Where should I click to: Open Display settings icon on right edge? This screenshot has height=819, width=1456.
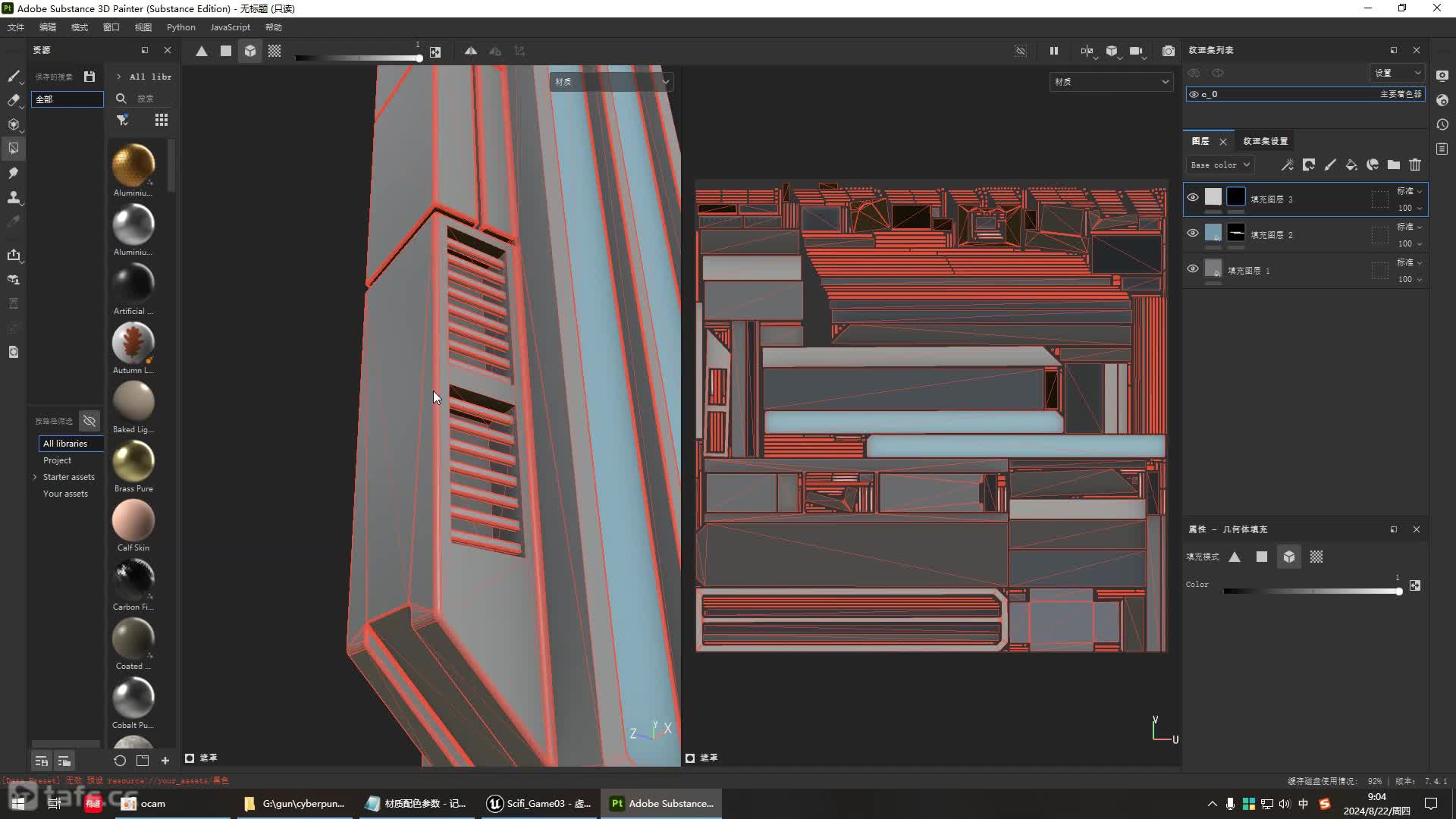point(1442,76)
